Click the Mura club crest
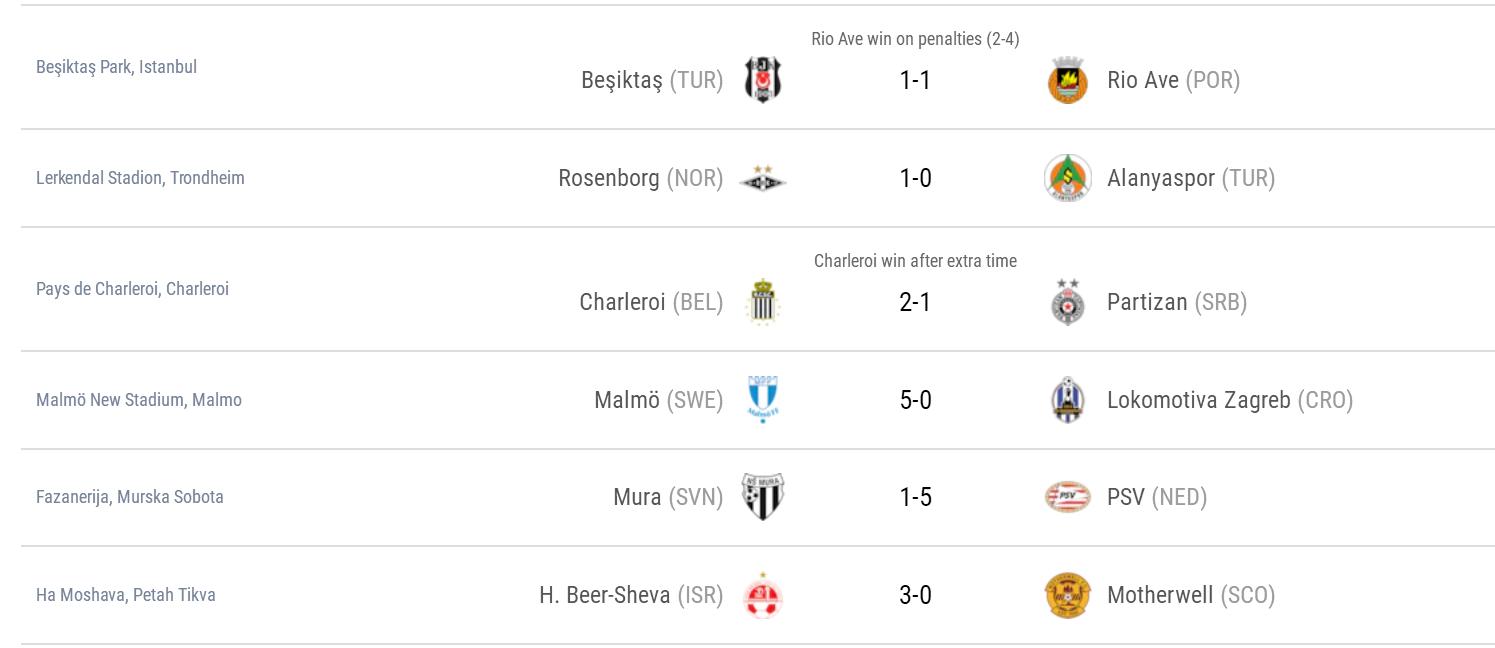1495x648 pixels. 763,497
